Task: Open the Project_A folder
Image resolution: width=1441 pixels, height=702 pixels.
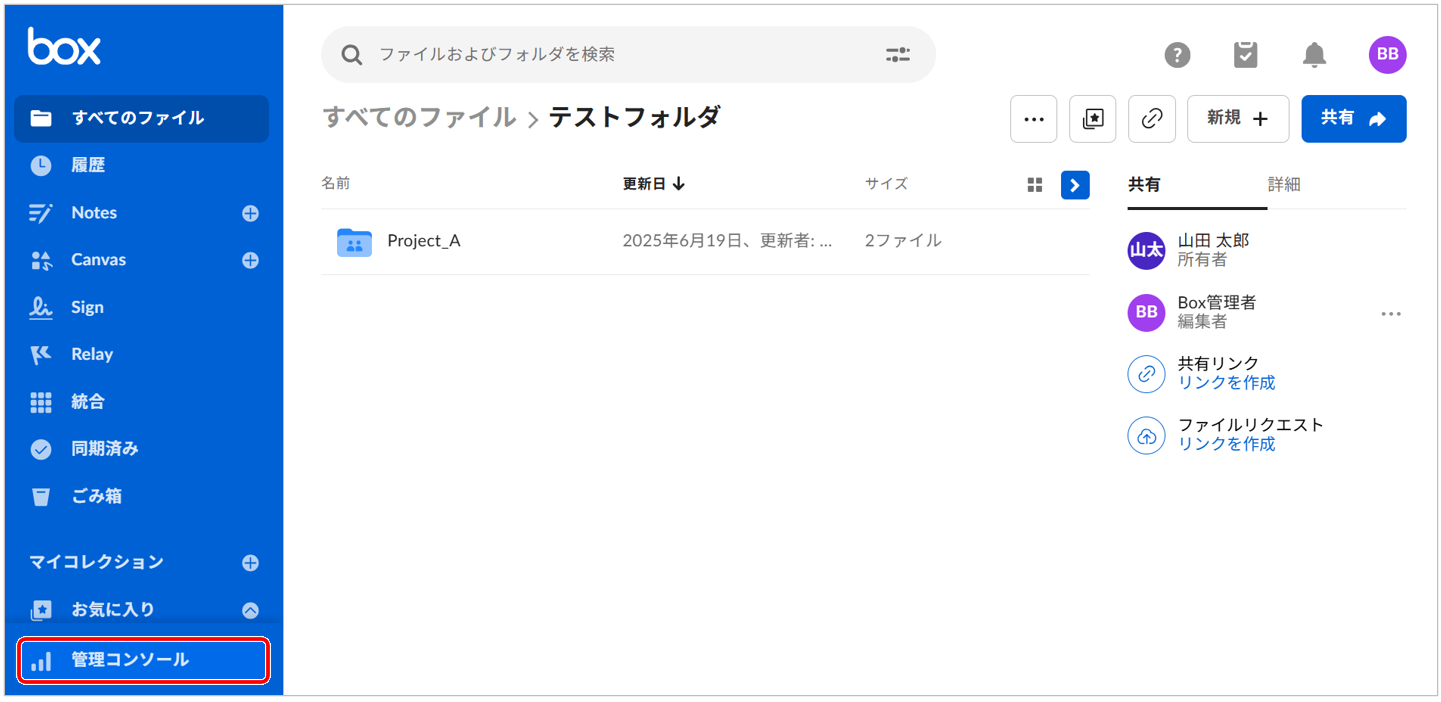Action: [423, 241]
